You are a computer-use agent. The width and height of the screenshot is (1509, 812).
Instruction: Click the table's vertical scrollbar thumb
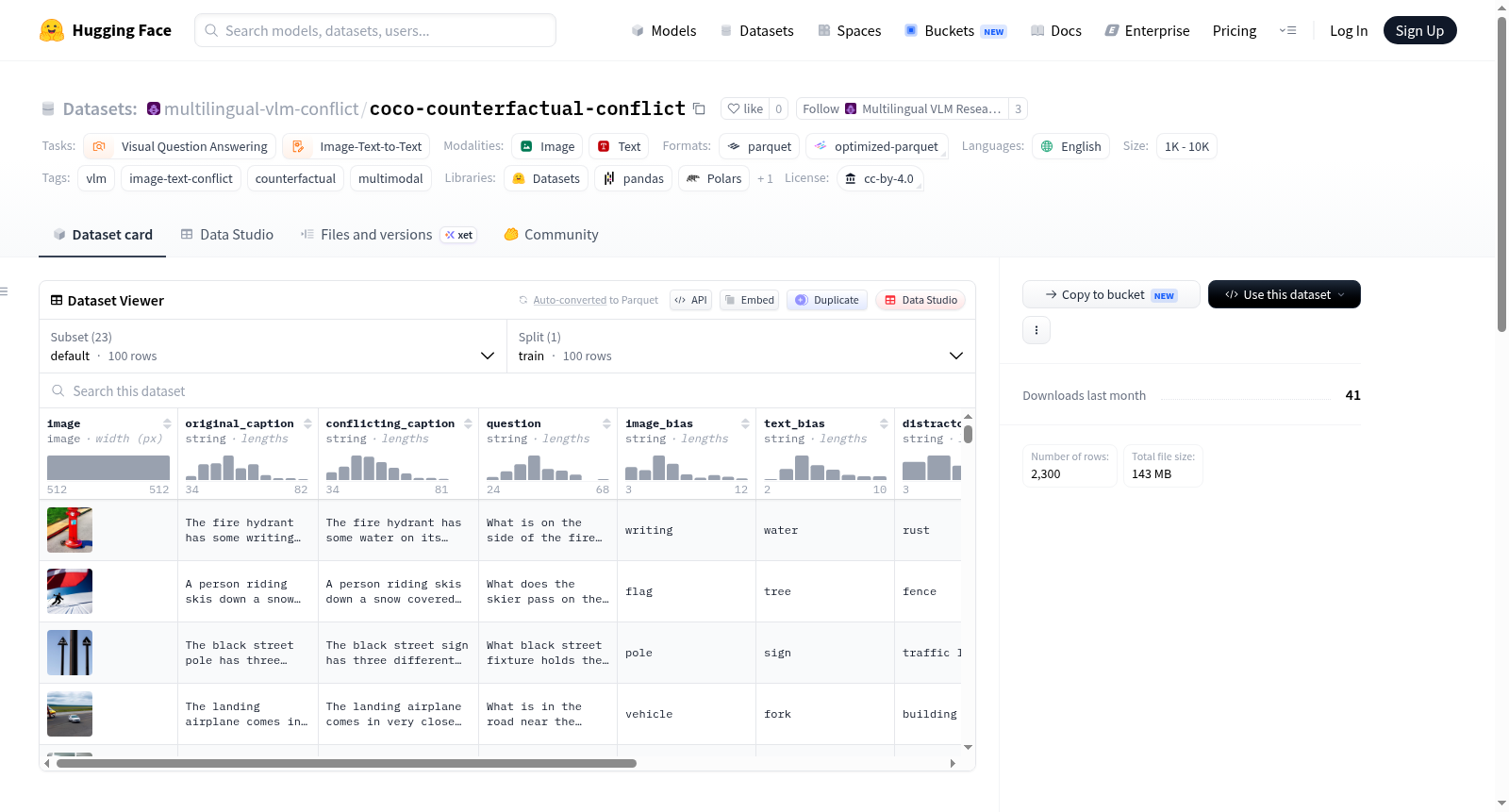point(968,434)
